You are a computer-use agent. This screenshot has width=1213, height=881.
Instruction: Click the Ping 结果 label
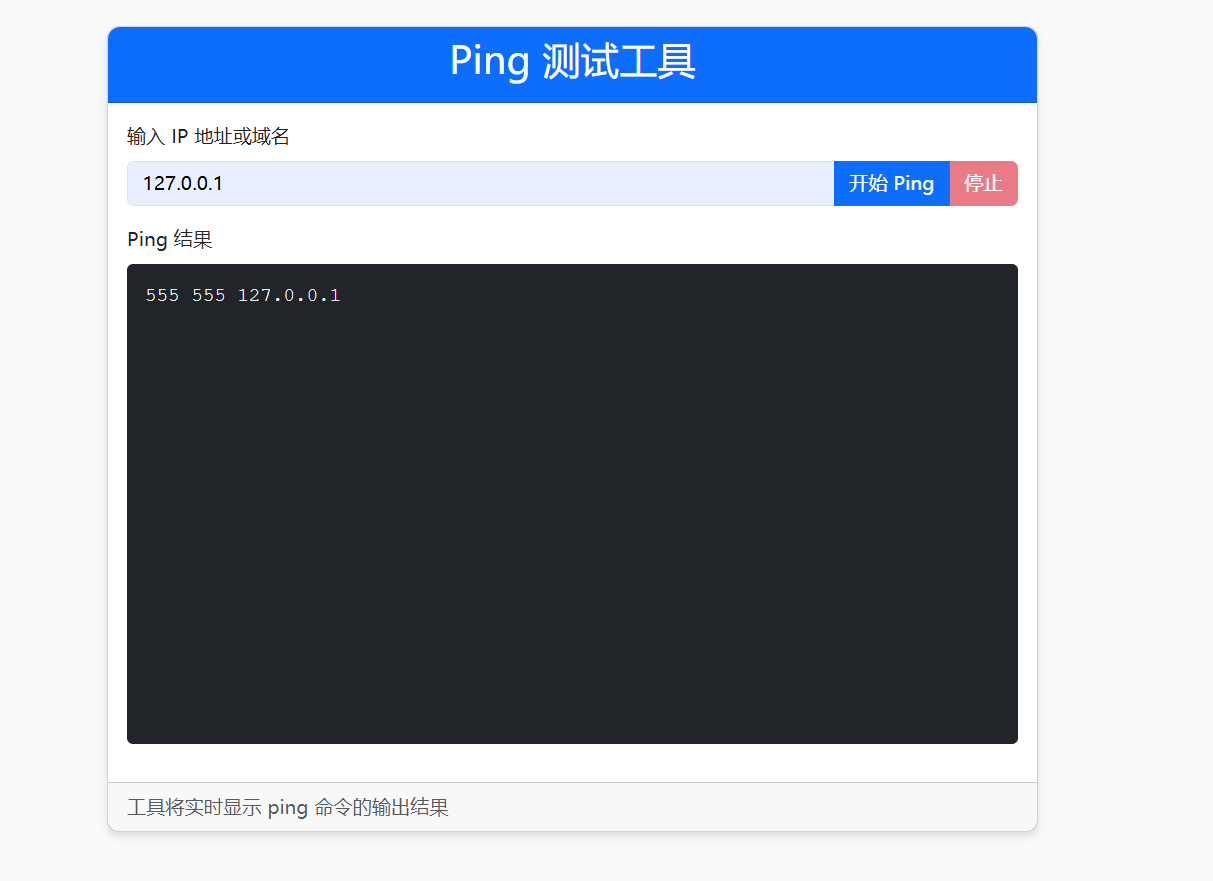pos(169,240)
